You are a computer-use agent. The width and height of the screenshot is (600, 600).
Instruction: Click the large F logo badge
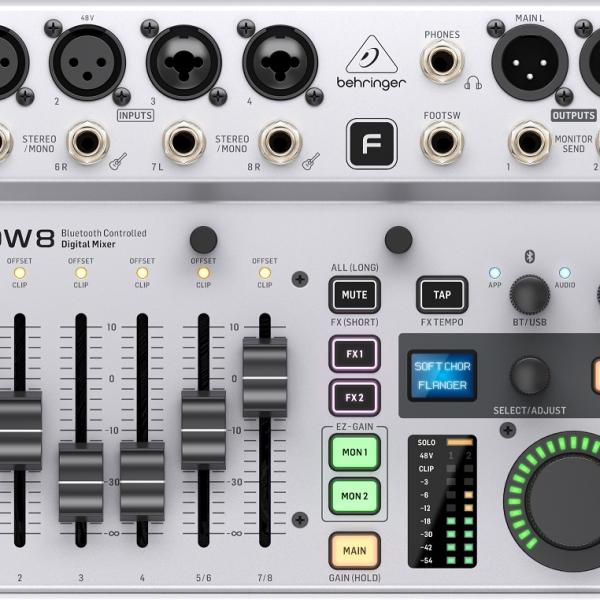tap(372, 143)
